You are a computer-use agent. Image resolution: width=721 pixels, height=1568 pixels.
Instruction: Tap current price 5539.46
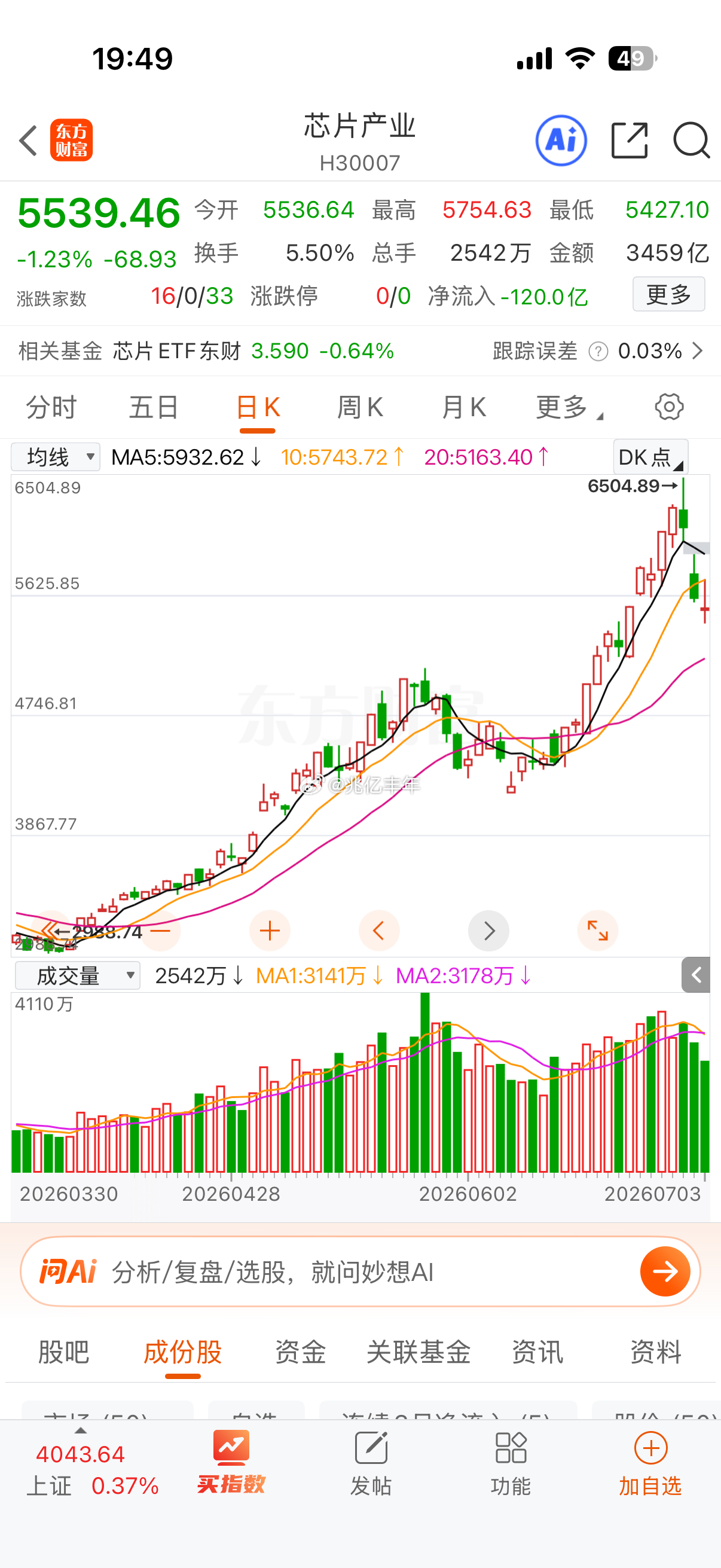tap(99, 213)
